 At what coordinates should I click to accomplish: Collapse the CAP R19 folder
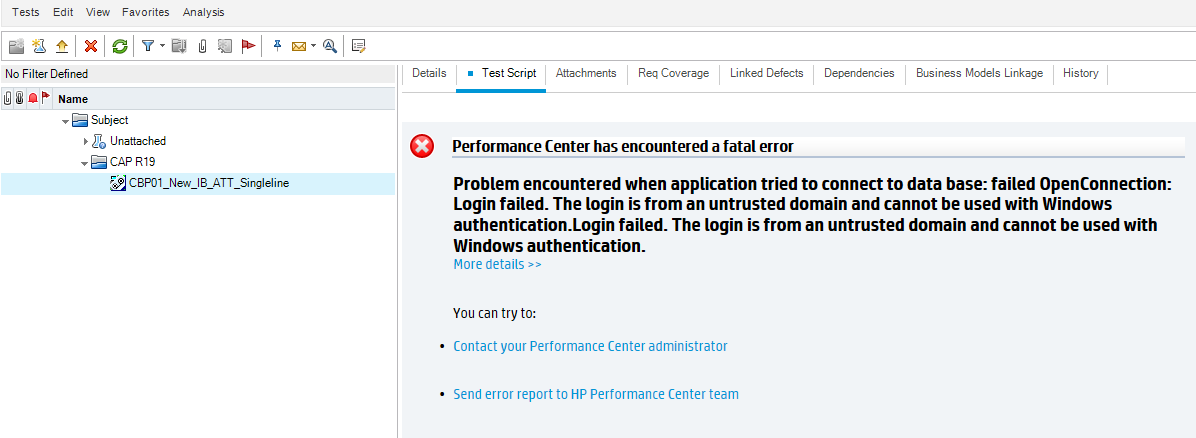tap(84, 163)
